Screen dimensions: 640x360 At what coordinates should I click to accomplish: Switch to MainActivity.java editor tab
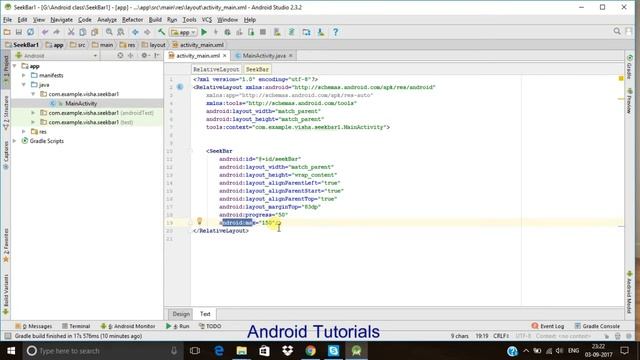coord(264,56)
